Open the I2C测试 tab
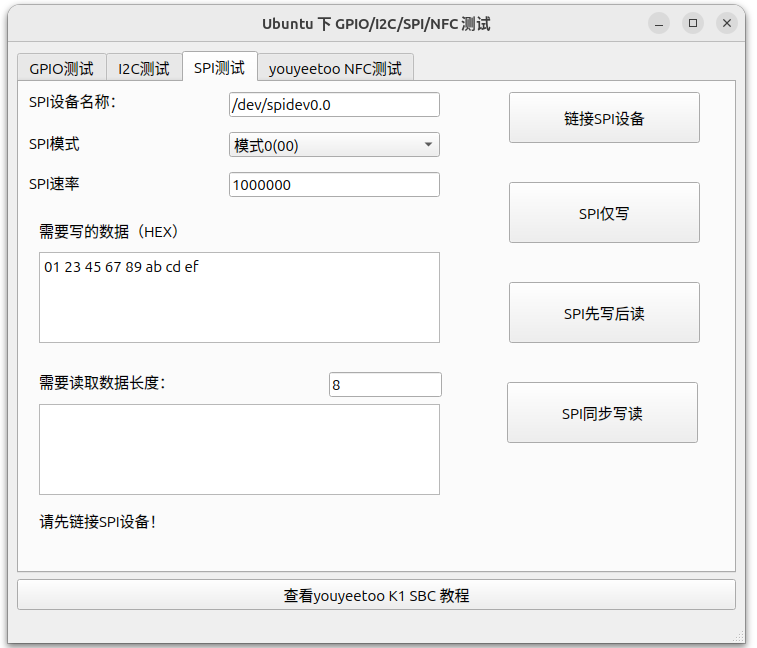Screen dimensions: 757x648 click(x=144, y=69)
